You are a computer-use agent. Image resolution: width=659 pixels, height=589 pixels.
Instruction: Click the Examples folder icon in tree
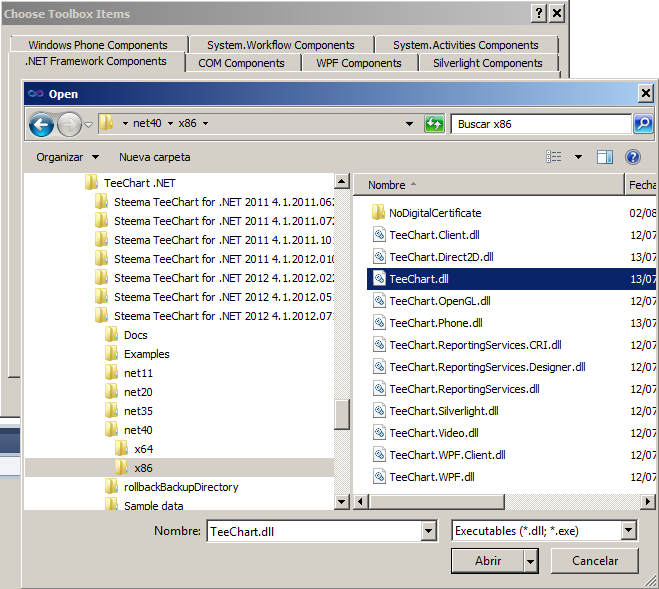coord(111,353)
